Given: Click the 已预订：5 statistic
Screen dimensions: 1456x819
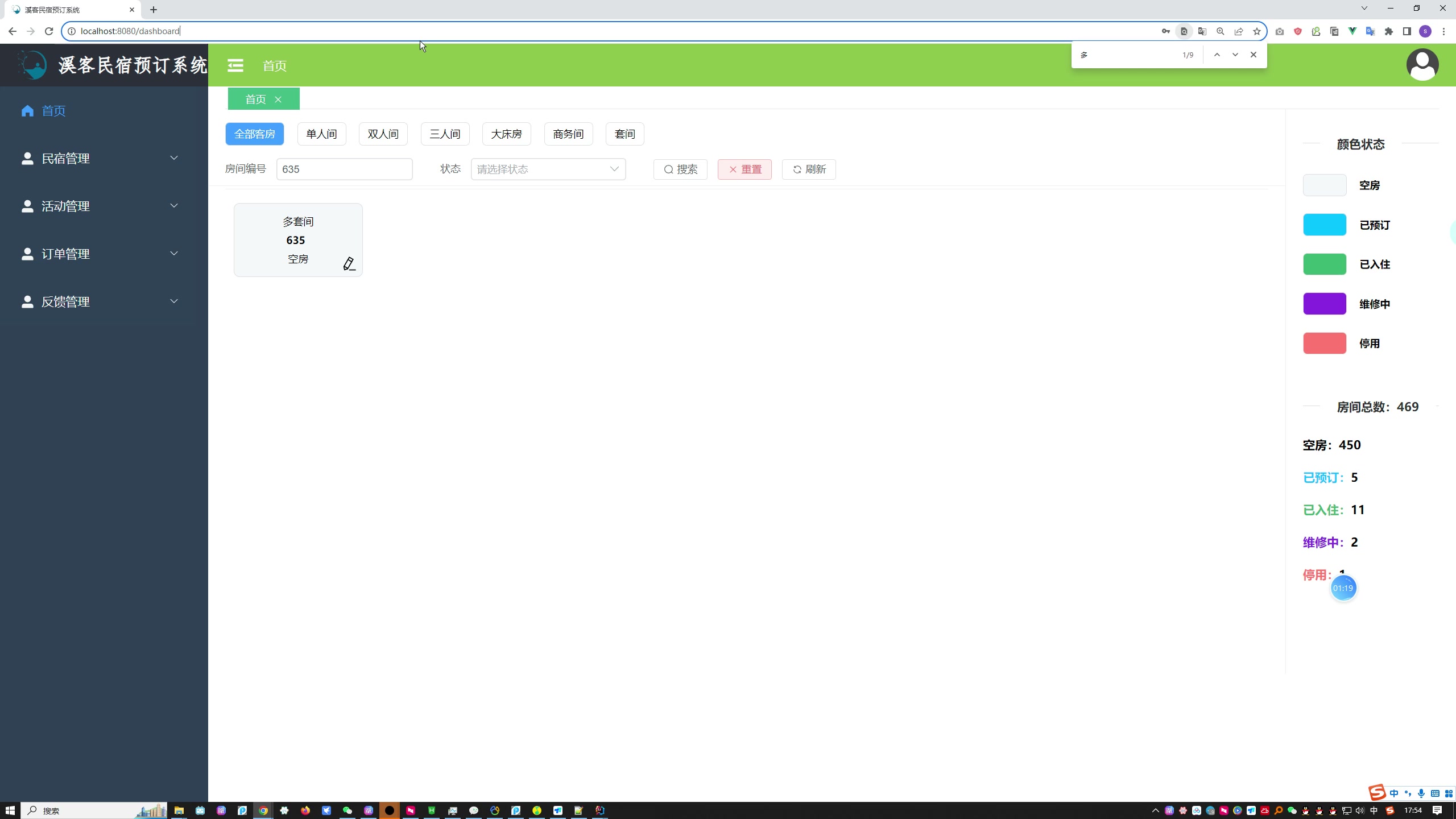Looking at the screenshot, I should (x=1330, y=477).
